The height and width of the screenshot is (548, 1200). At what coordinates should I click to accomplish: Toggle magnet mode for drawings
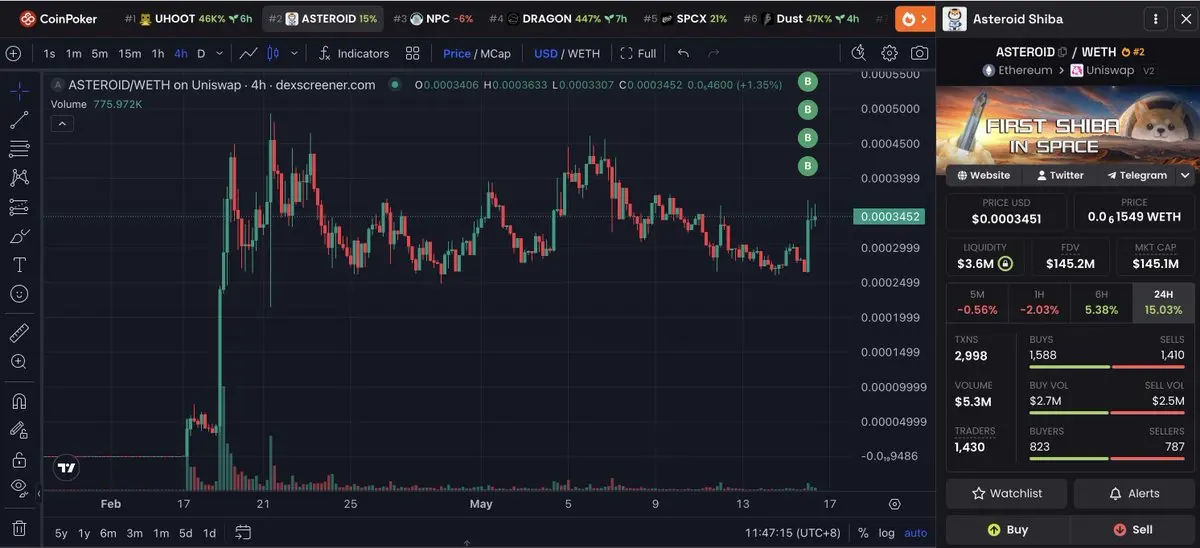click(19, 401)
